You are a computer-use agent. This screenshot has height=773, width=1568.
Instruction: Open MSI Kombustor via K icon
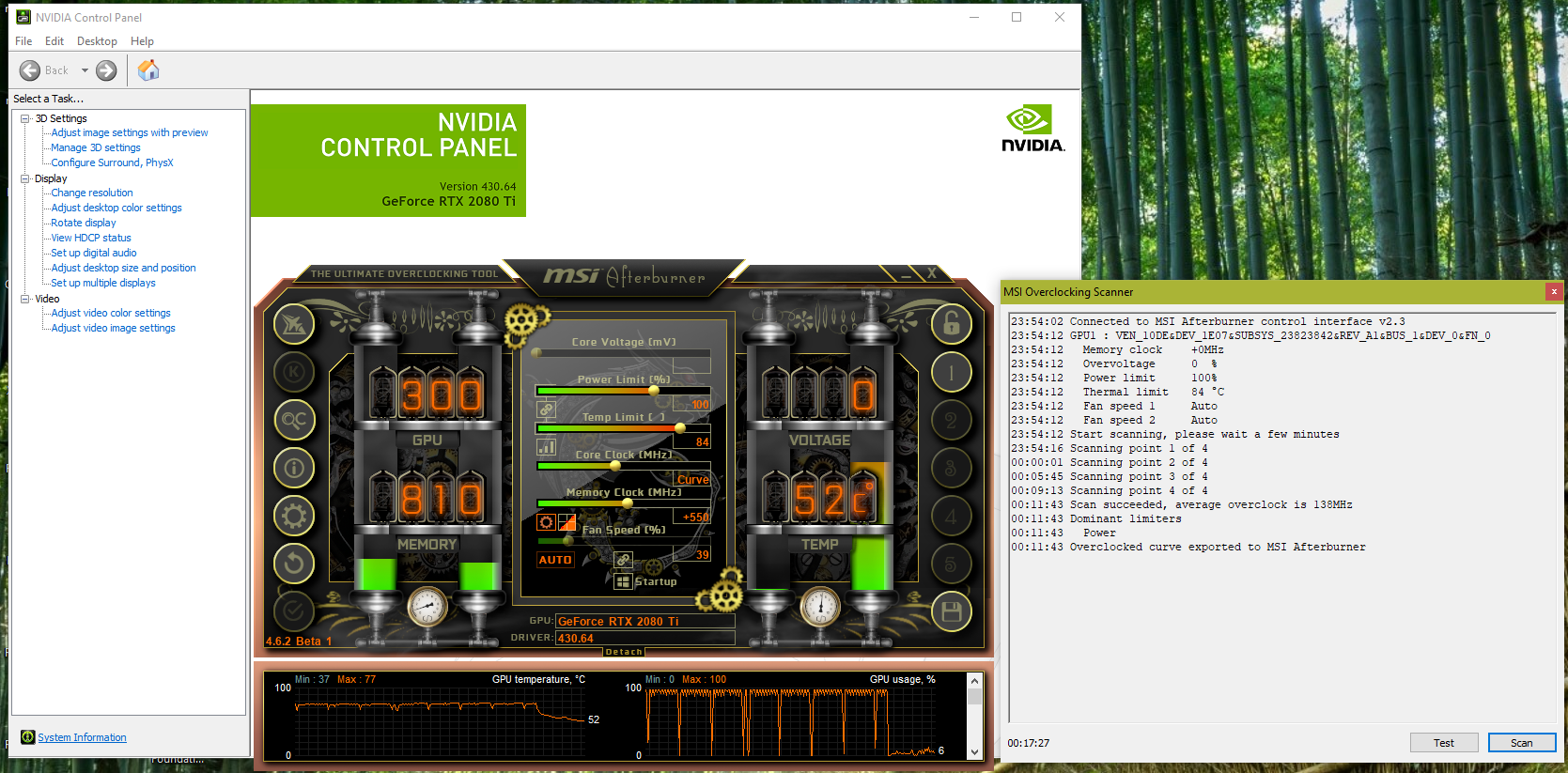coord(294,372)
